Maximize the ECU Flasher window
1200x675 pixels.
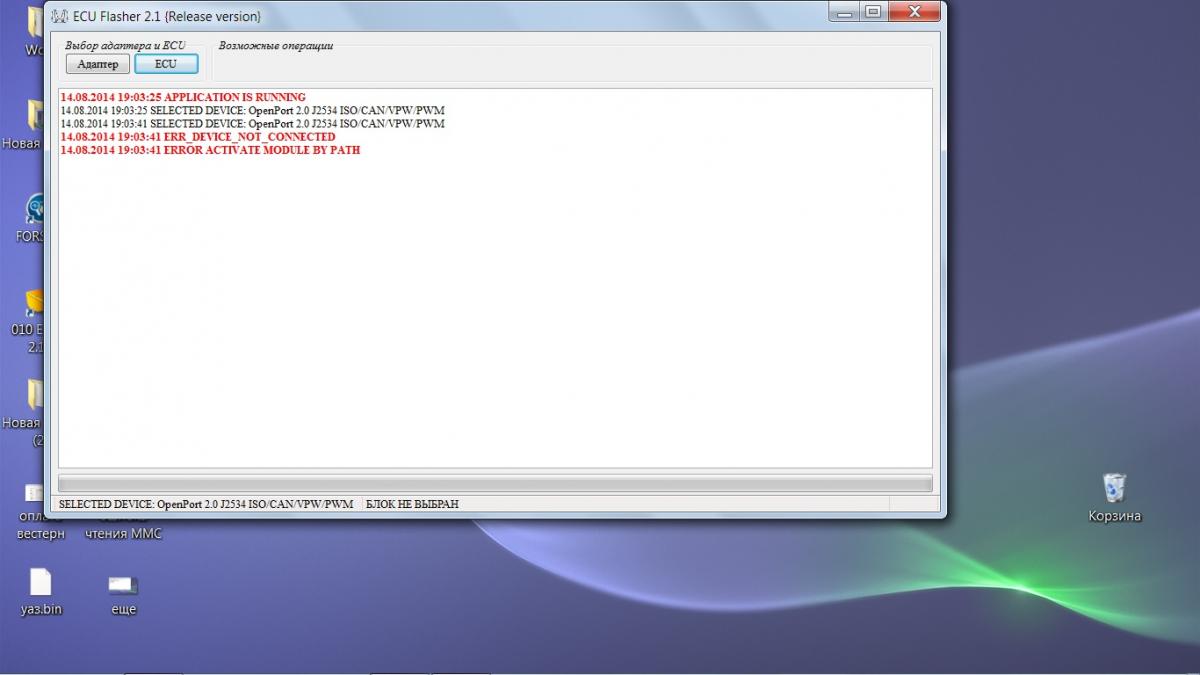pyautogui.click(x=871, y=12)
